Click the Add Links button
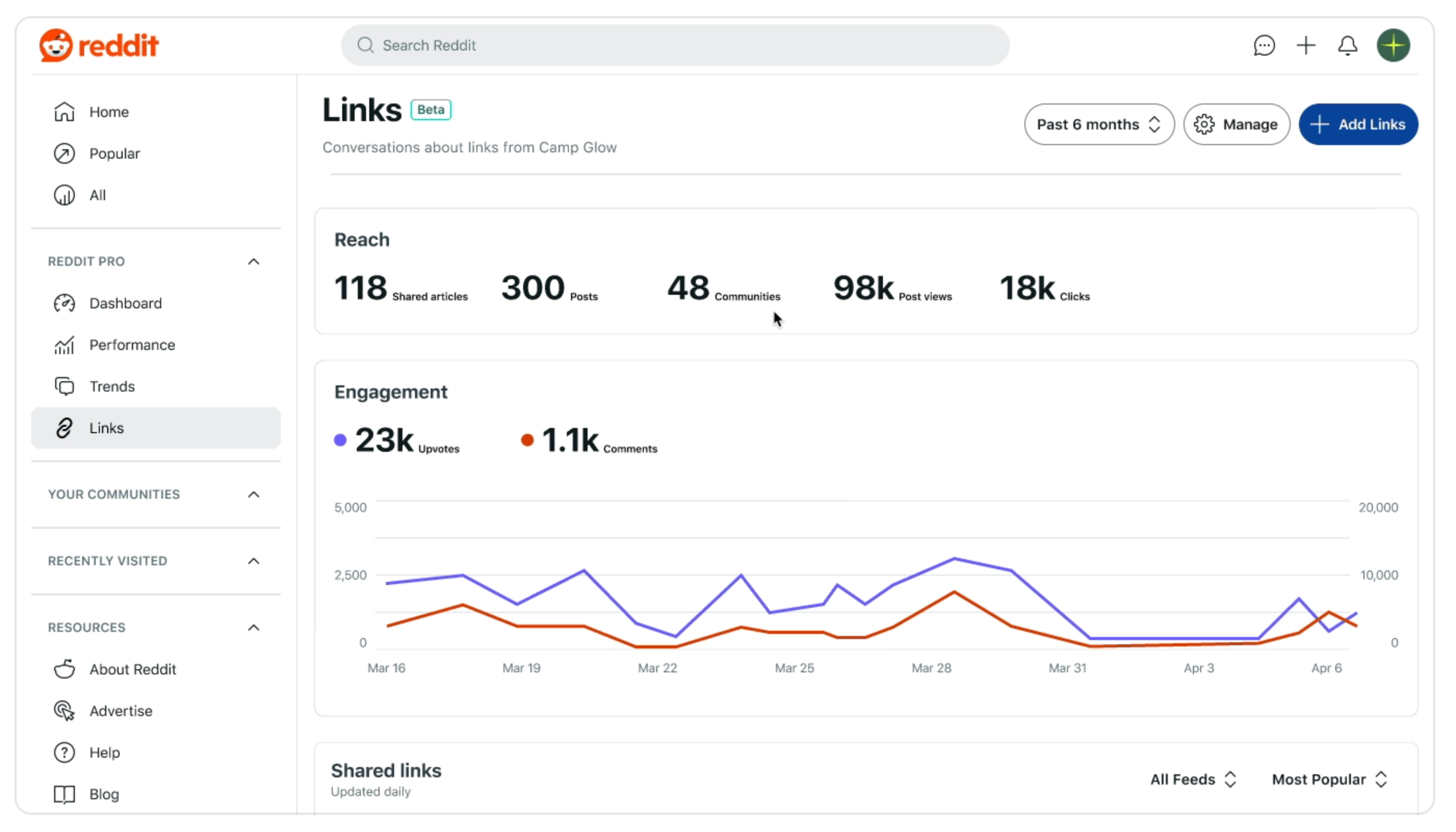 tap(1357, 125)
